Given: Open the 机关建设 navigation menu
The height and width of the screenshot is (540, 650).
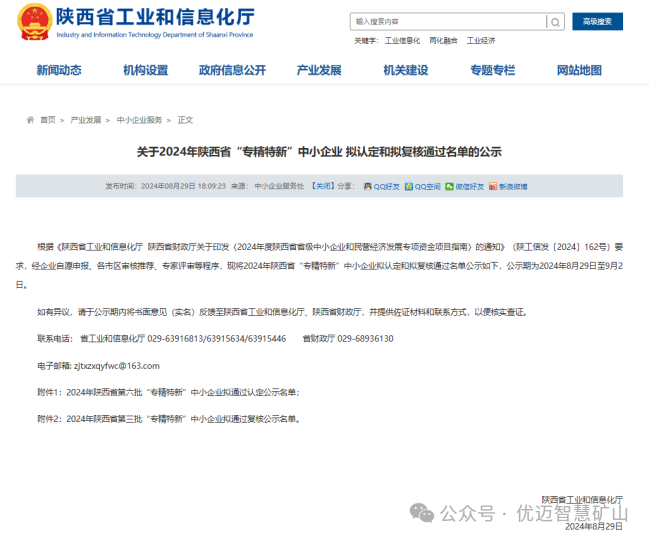Looking at the screenshot, I should [x=405, y=70].
